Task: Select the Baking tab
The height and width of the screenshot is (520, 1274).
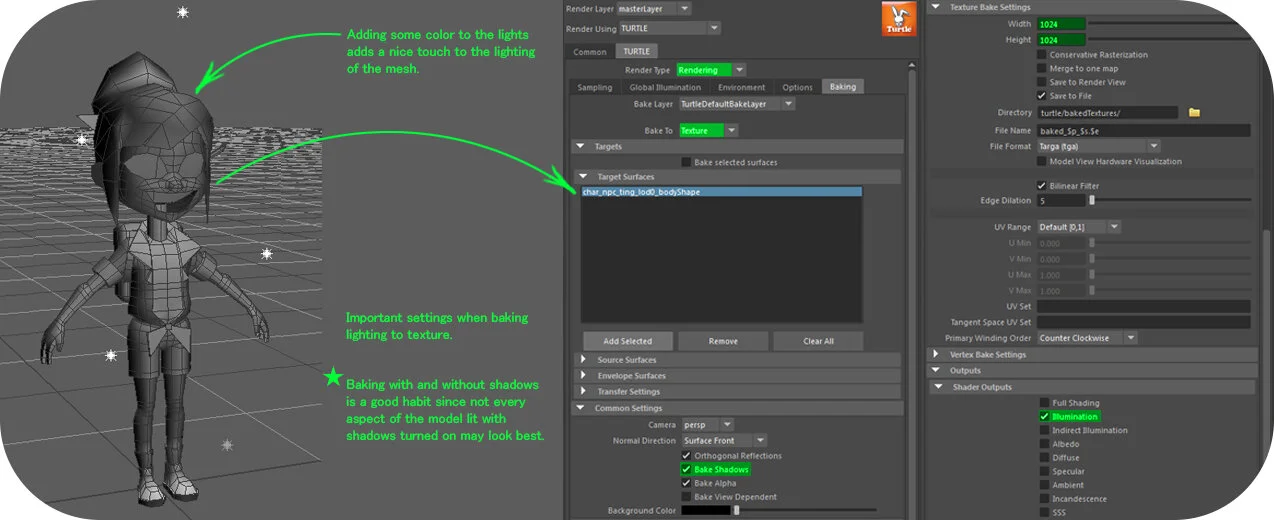Action: pyautogui.click(x=843, y=87)
